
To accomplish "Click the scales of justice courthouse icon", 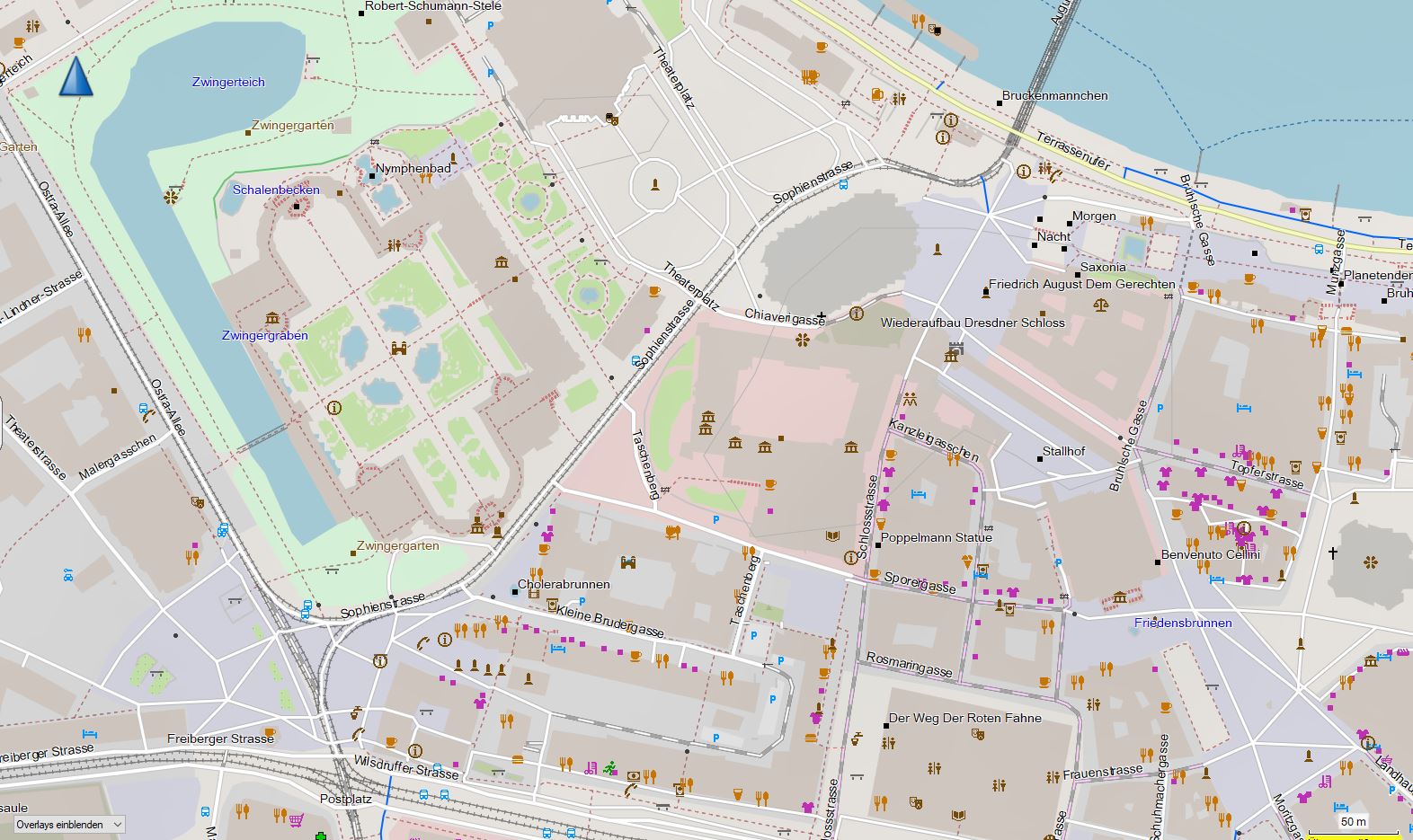I will tap(1101, 305).
